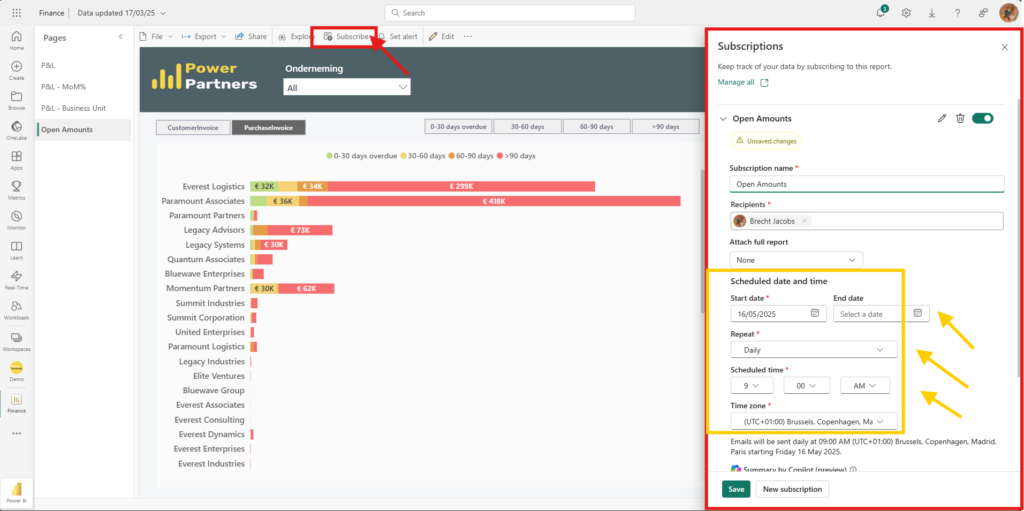The image size is (1024, 511).
Task: Open the user profile avatar
Action: pos(1008,12)
